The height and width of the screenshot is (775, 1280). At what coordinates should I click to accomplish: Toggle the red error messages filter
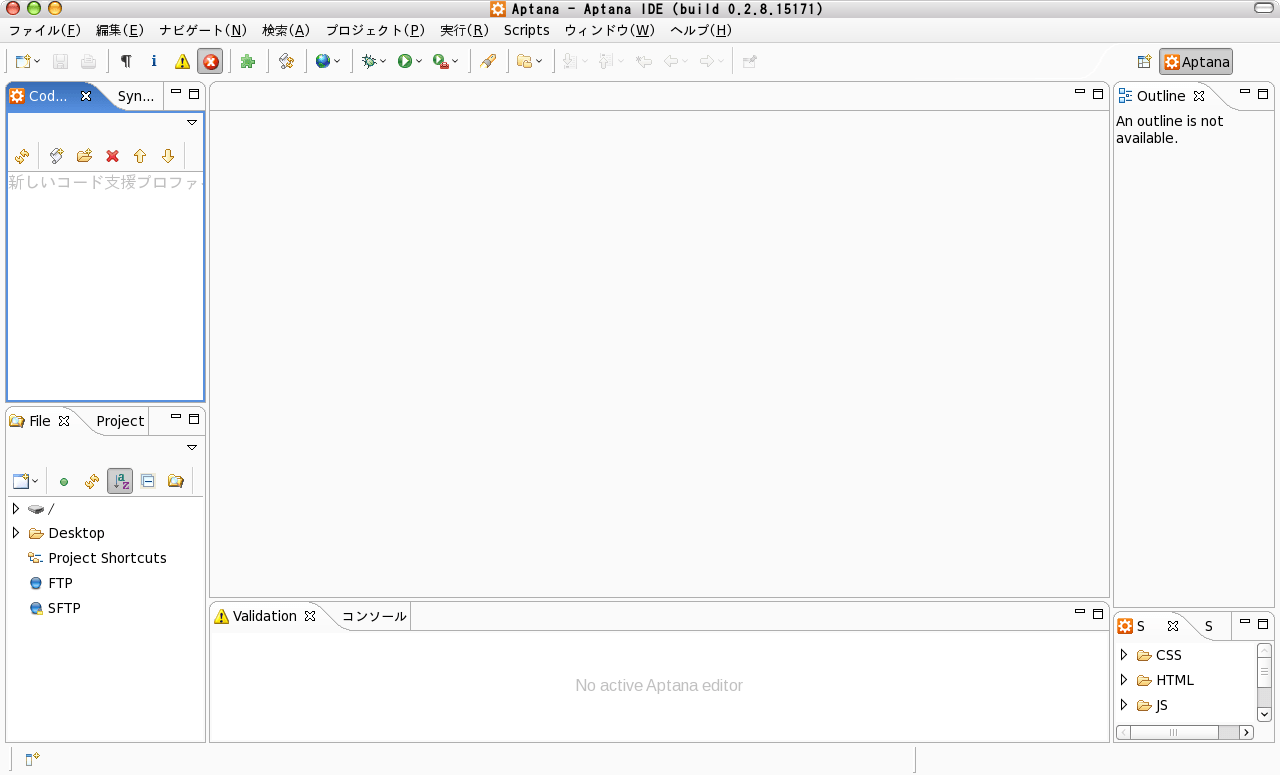coord(210,61)
